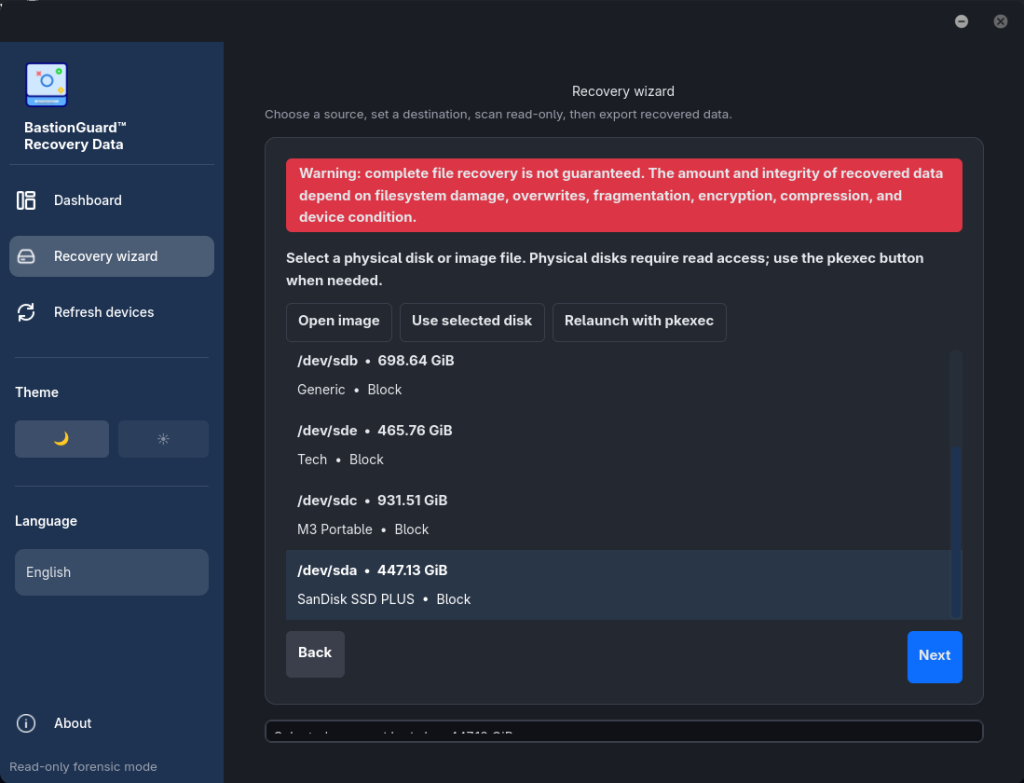
Task: Select the /dev/sdb 698.64 GiB disk
Action: click(618, 375)
